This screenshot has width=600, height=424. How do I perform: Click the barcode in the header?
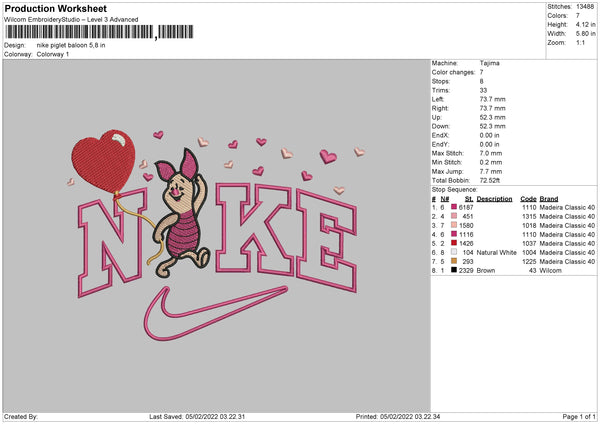[99, 32]
